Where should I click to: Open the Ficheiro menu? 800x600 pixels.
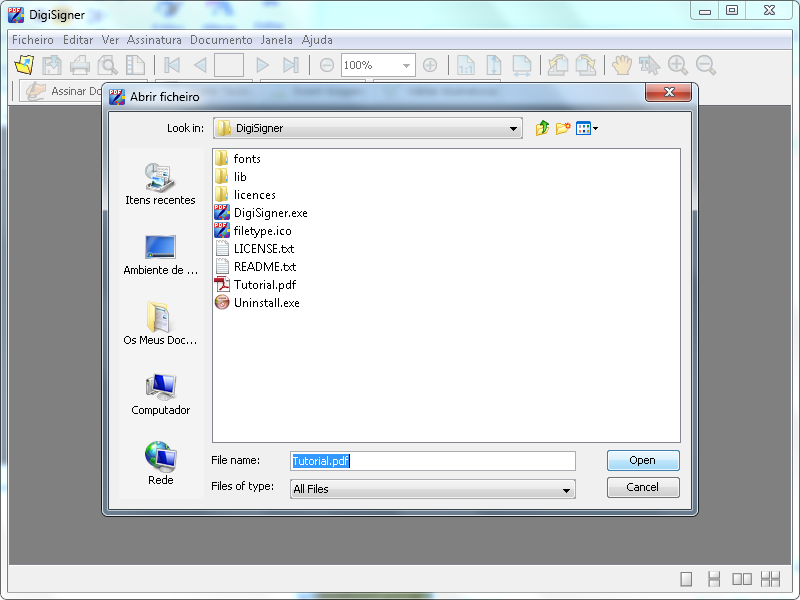pos(33,40)
